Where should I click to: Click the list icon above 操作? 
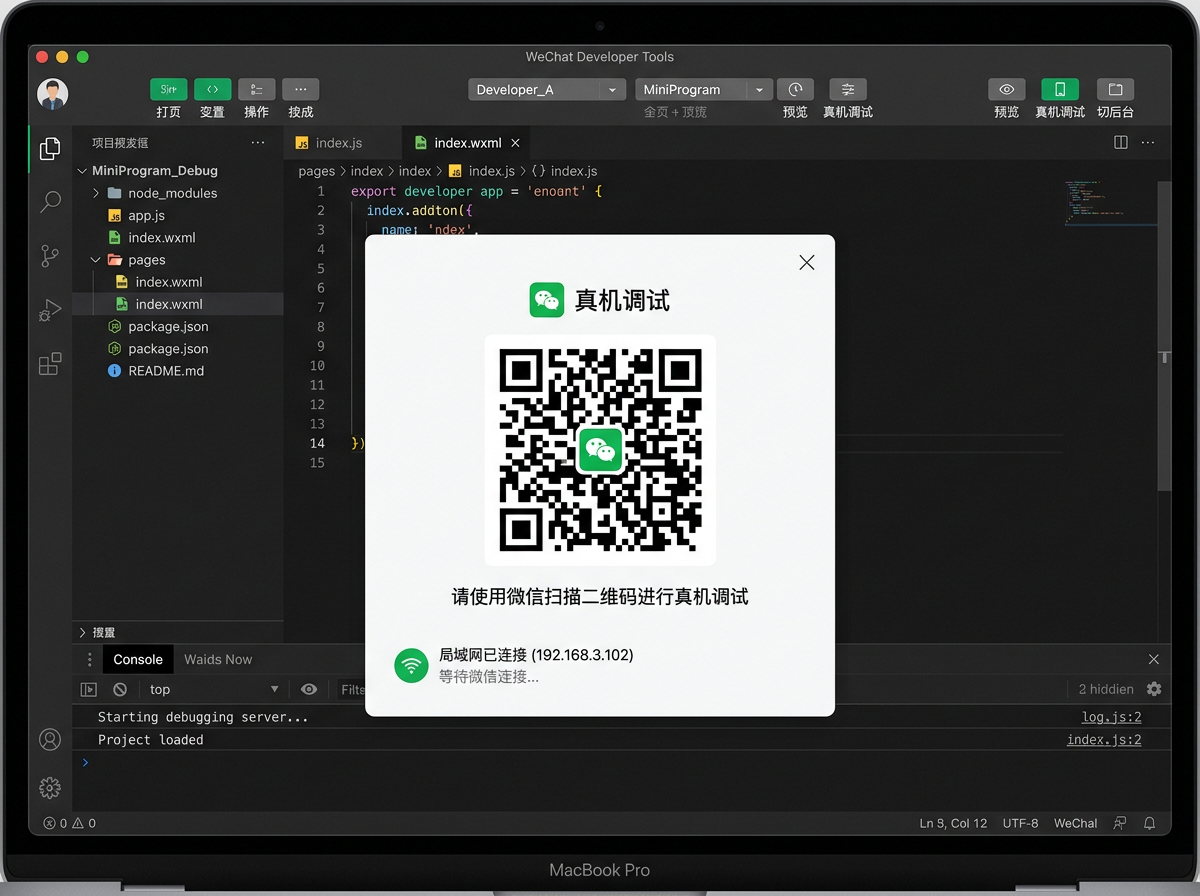pos(257,89)
